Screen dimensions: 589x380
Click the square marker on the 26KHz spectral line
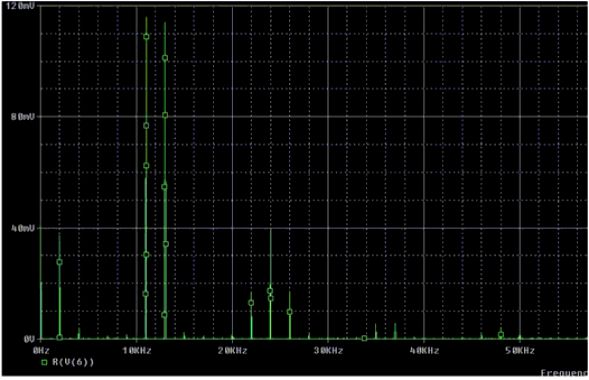tap(290, 312)
